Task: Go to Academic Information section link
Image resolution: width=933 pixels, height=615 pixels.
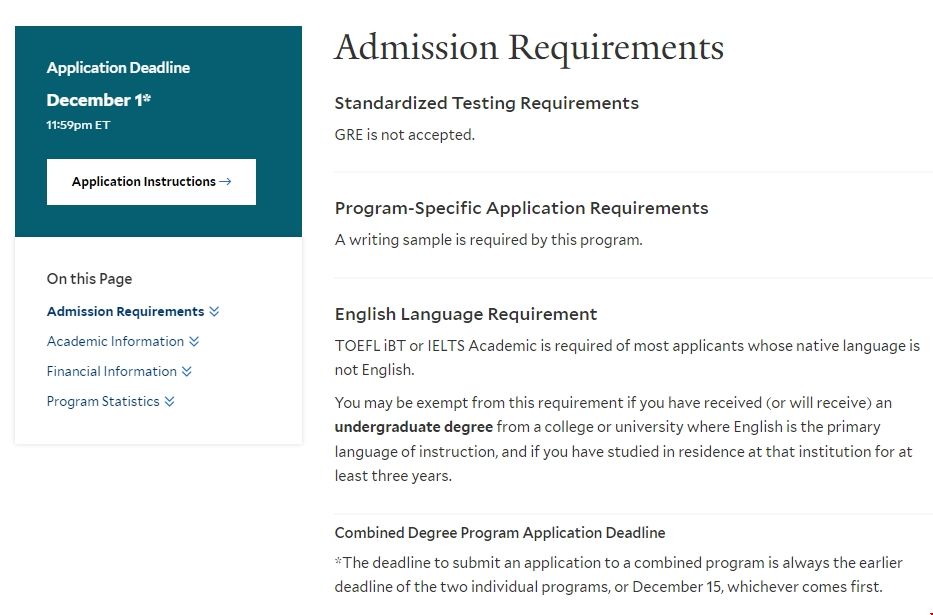Action: coord(115,342)
